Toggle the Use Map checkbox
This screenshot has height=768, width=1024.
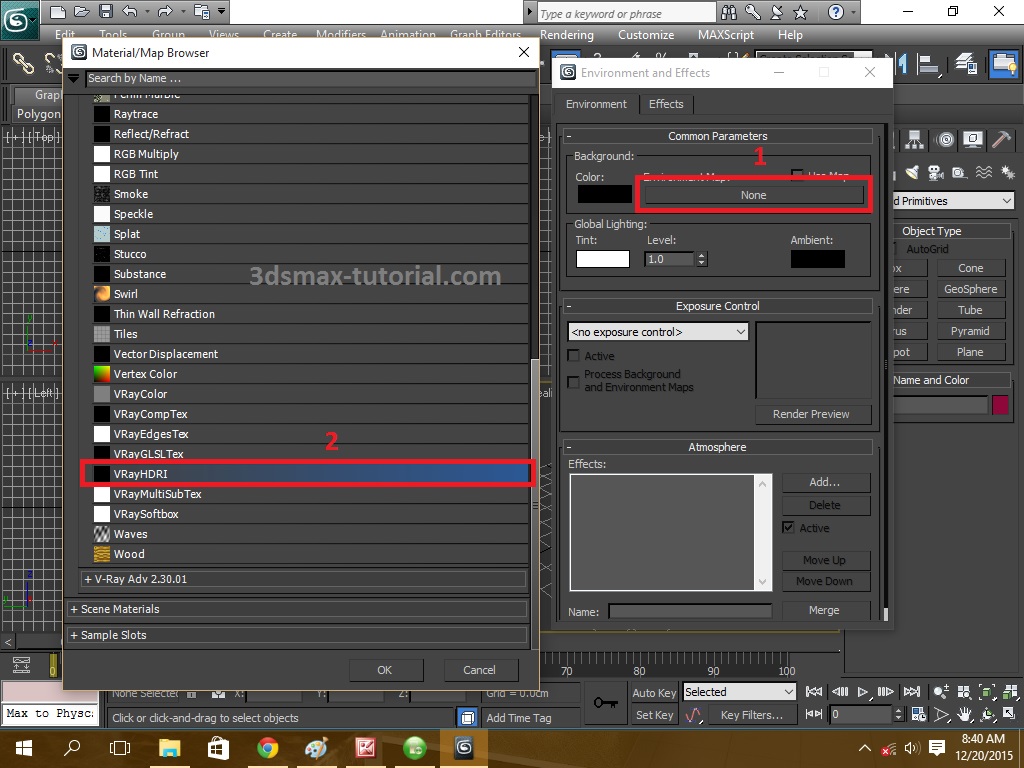coord(797,175)
